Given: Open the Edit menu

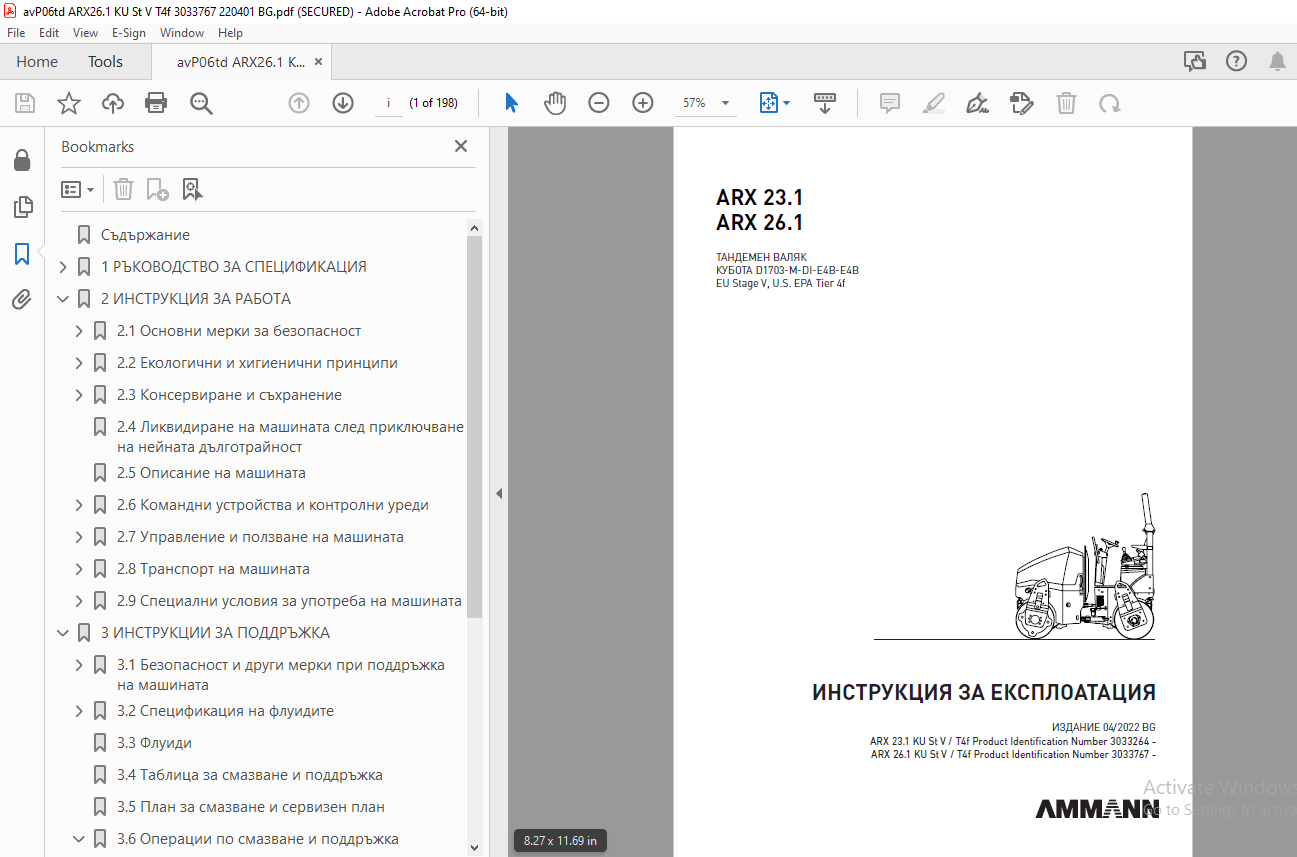Looking at the screenshot, I should tap(49, 32).
